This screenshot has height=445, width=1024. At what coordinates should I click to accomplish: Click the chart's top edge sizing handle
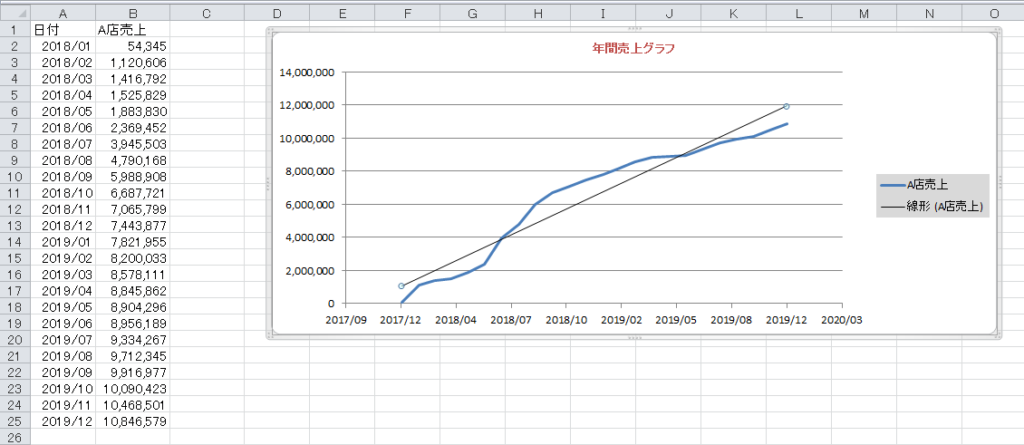634,28
